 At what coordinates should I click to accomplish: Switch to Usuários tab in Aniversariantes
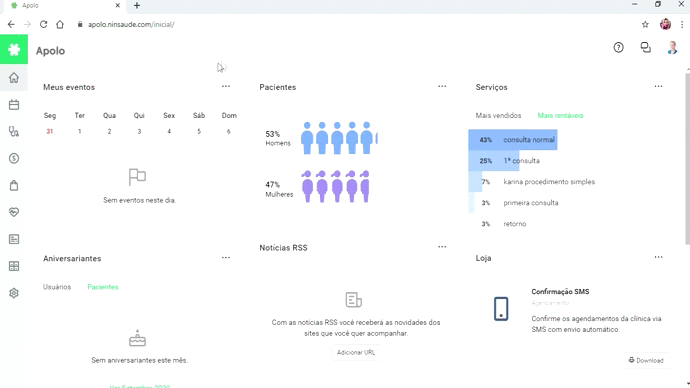pyautogui.click(x=57, y=287)
